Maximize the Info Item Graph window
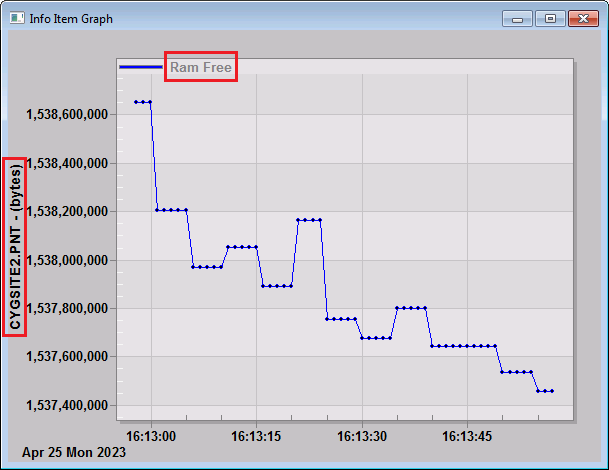Image resolution: width=609 pixels, height=470 pixels. pos(550,19)
